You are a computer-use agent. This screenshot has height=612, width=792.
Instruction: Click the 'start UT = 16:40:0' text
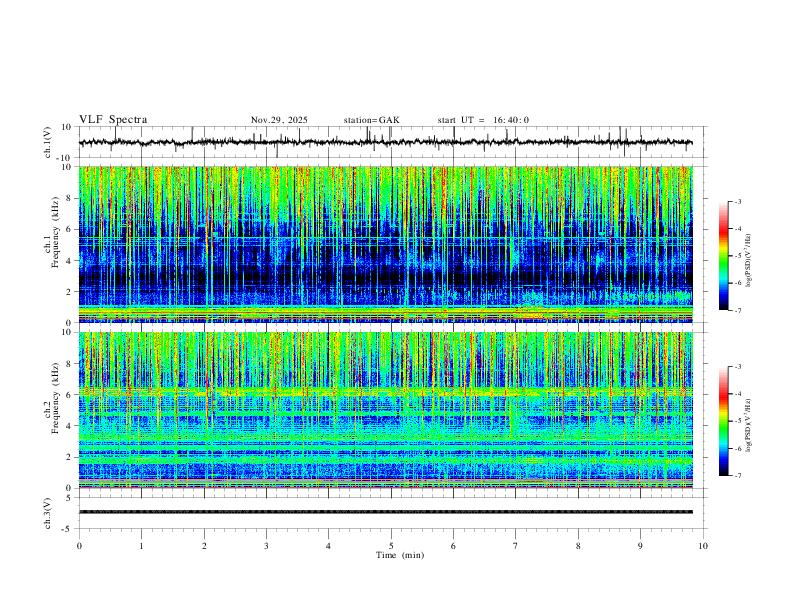pos(483,120)
